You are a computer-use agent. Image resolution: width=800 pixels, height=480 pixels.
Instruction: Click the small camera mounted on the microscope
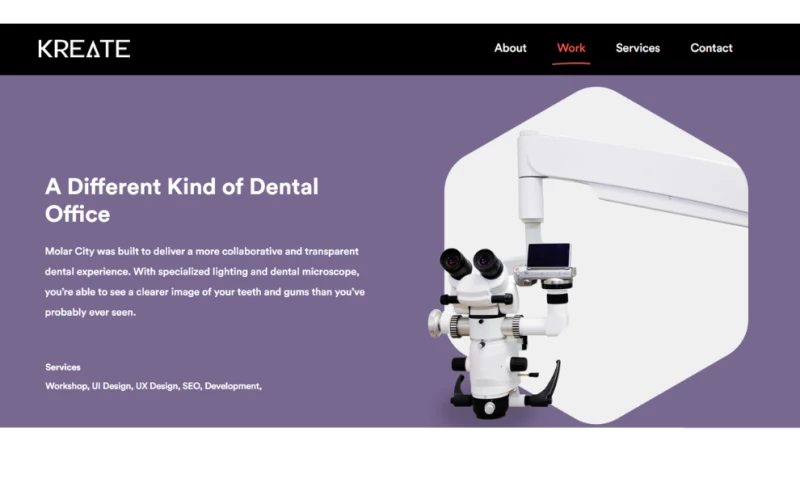click(547, 263)
